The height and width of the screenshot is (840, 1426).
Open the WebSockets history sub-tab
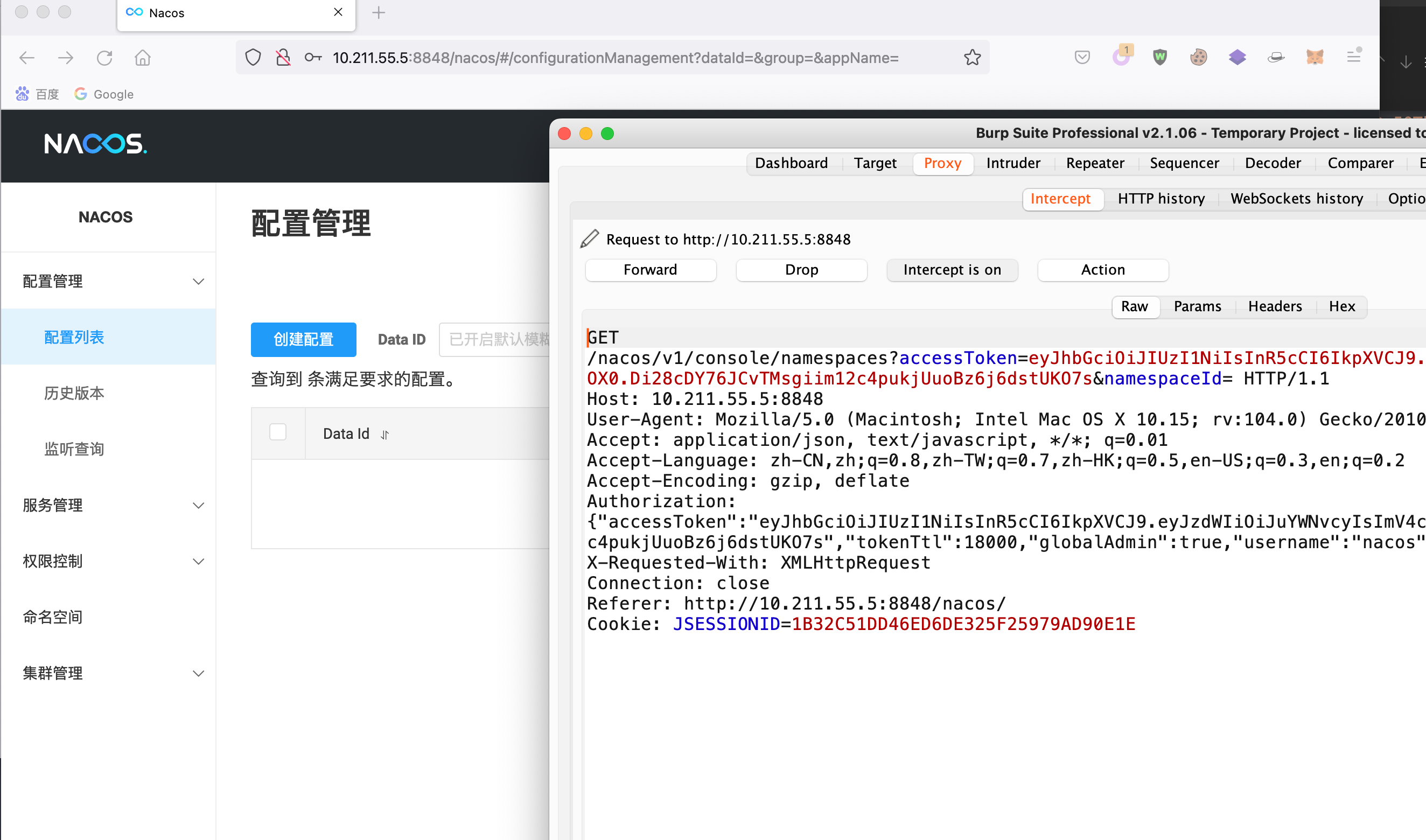pos(1296,199)
